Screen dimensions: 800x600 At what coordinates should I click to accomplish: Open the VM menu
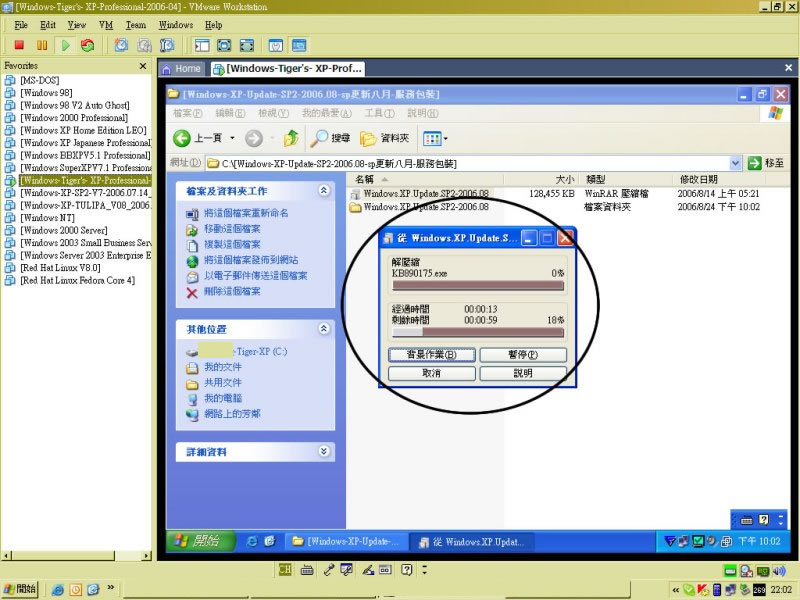(x=106, y=25)
